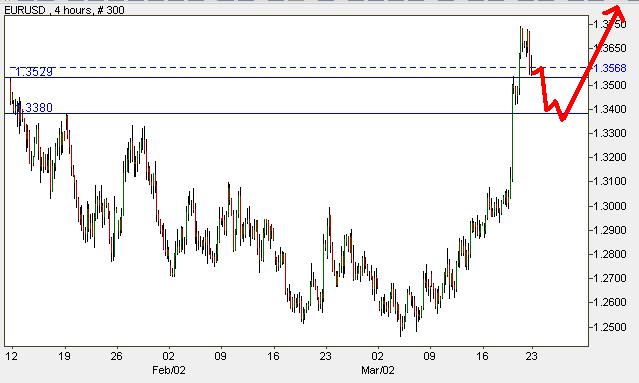This screenshot has width=639, height=383.
Task: Click the 1.3000 price axis label
Action: pos(610,206)
